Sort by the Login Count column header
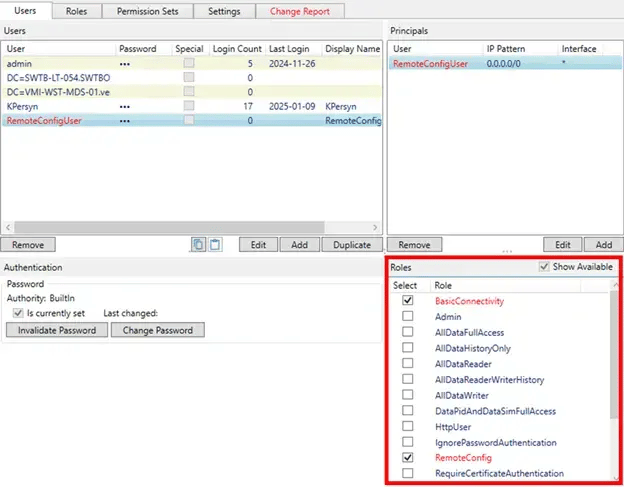The image size is (624, 487). pyautogui.click(x=236, y=48)
